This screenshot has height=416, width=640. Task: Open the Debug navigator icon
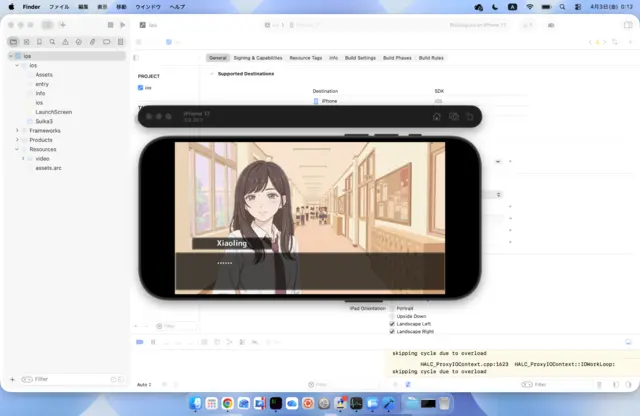93,42
